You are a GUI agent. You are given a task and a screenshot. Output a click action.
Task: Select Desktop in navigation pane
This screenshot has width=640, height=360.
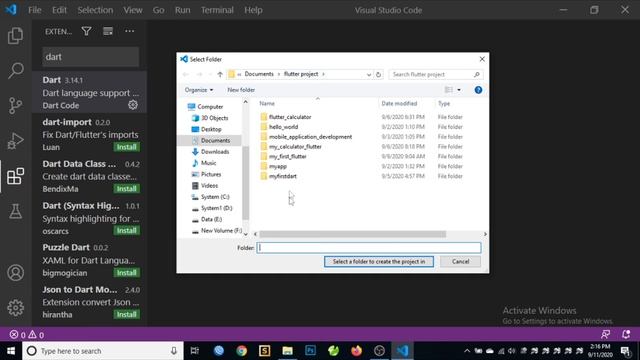(x=211, y=129)
